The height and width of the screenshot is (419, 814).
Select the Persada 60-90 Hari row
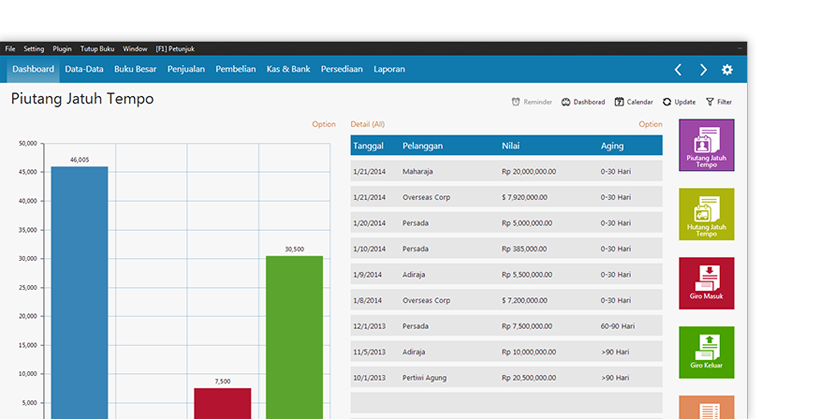coord(506,326)
